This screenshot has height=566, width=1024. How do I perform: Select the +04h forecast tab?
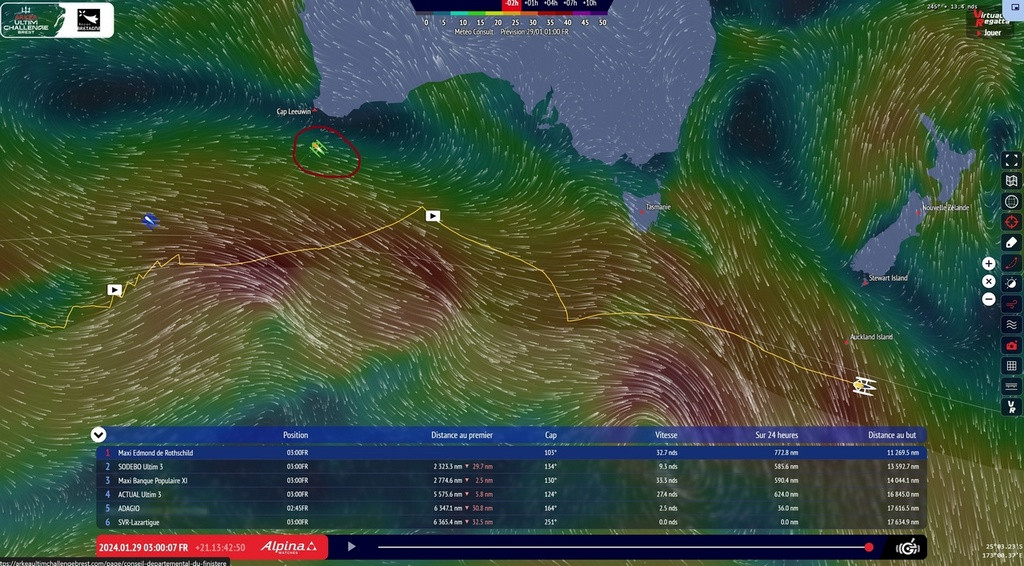551,4
